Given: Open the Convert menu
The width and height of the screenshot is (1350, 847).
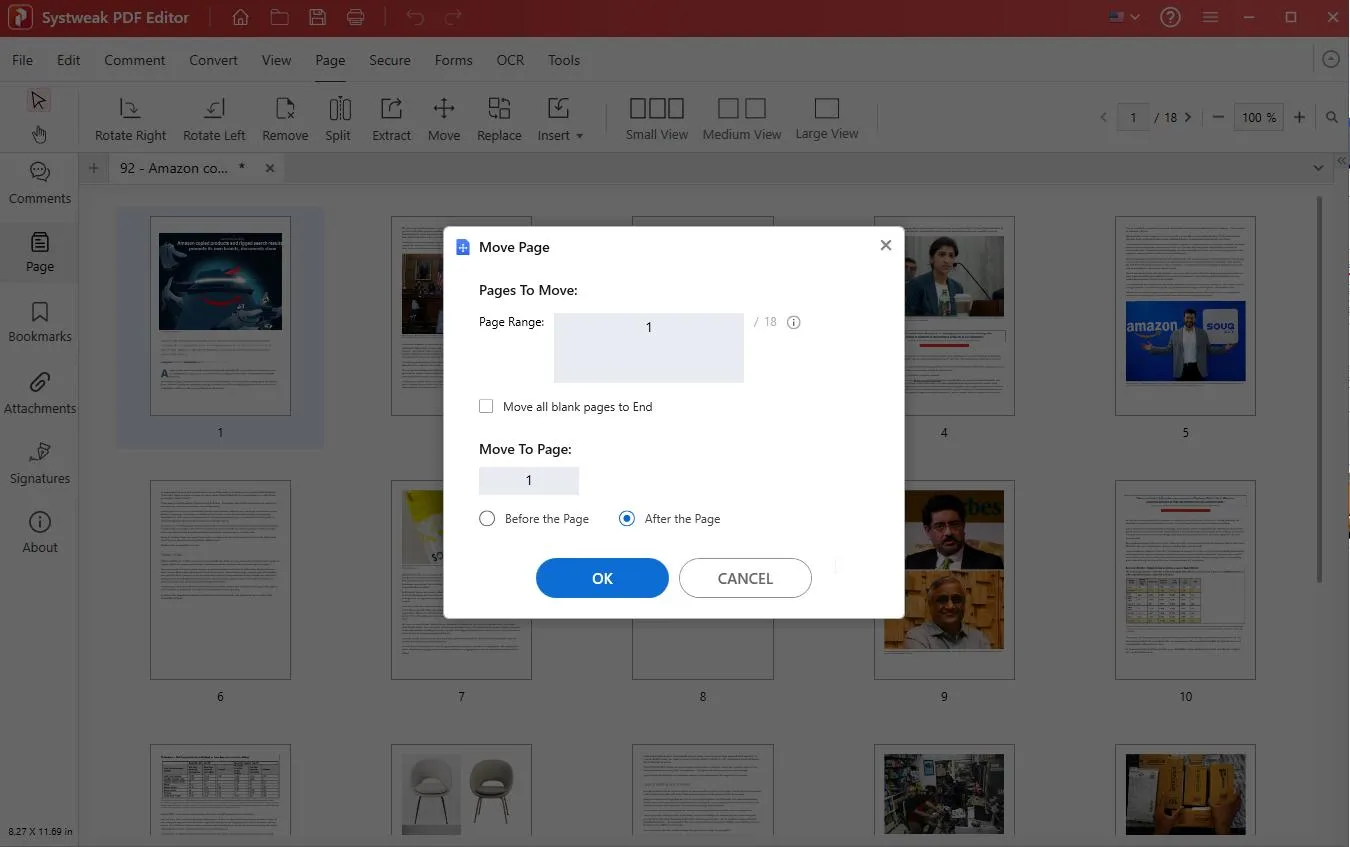Looking at the screenshot, I should point(213,60).
